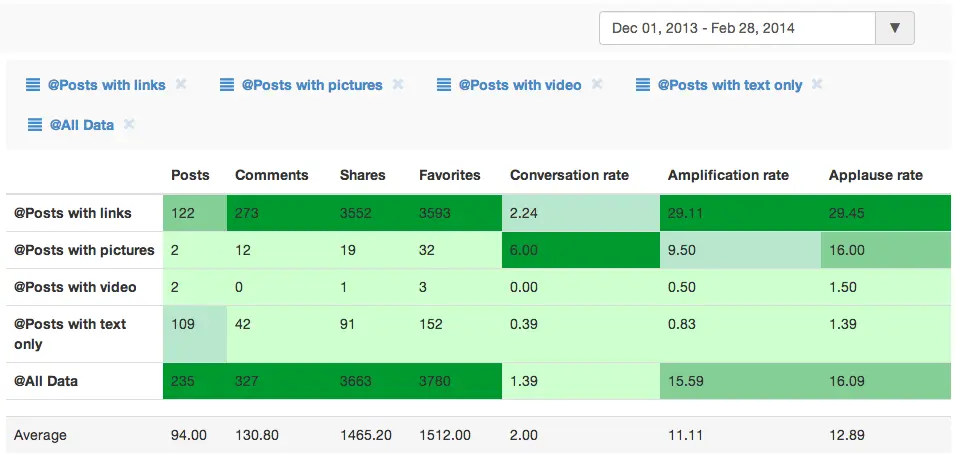This screenshot has height=460, width=956.
Task: Click the list icon beside Posts with links
Action: pyautogui.click(x=33, y=85)
